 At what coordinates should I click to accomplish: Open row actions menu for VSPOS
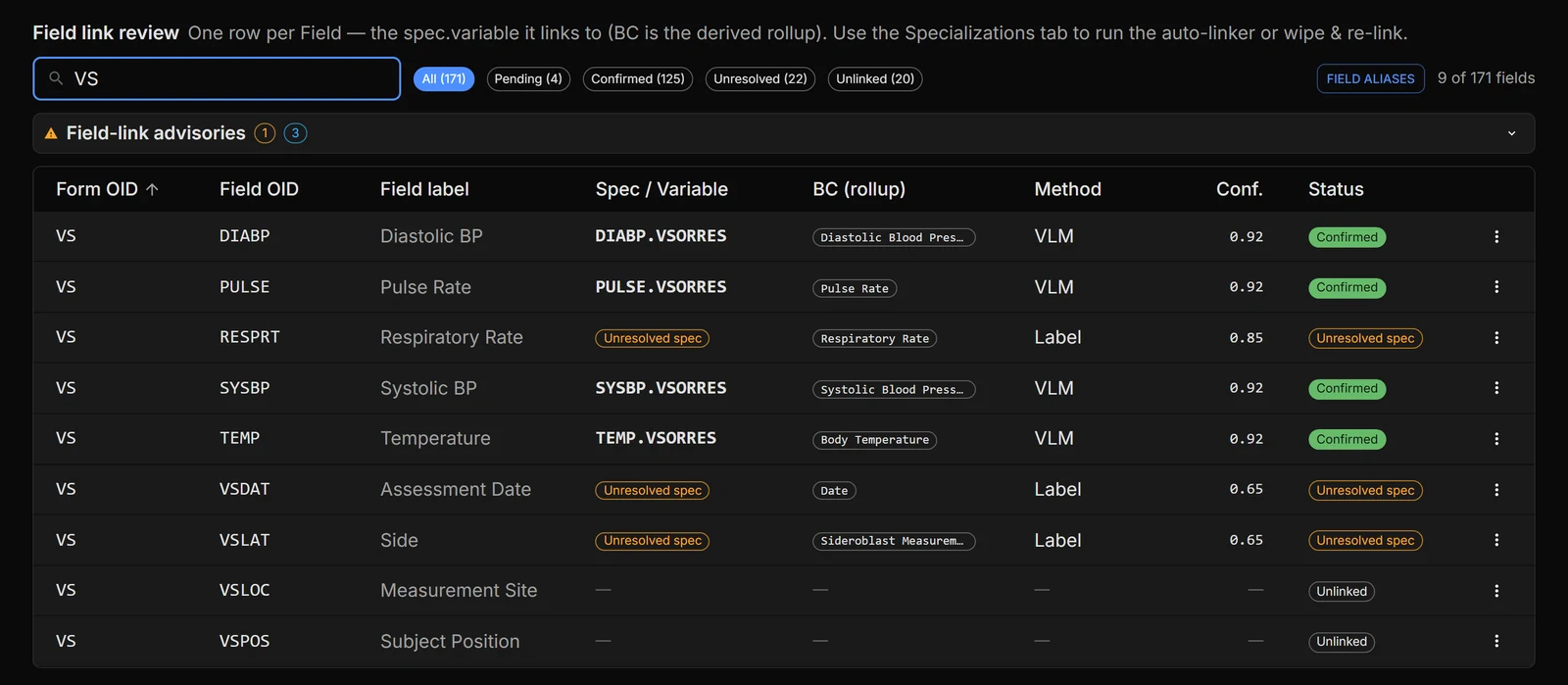tap(1496, 641)
